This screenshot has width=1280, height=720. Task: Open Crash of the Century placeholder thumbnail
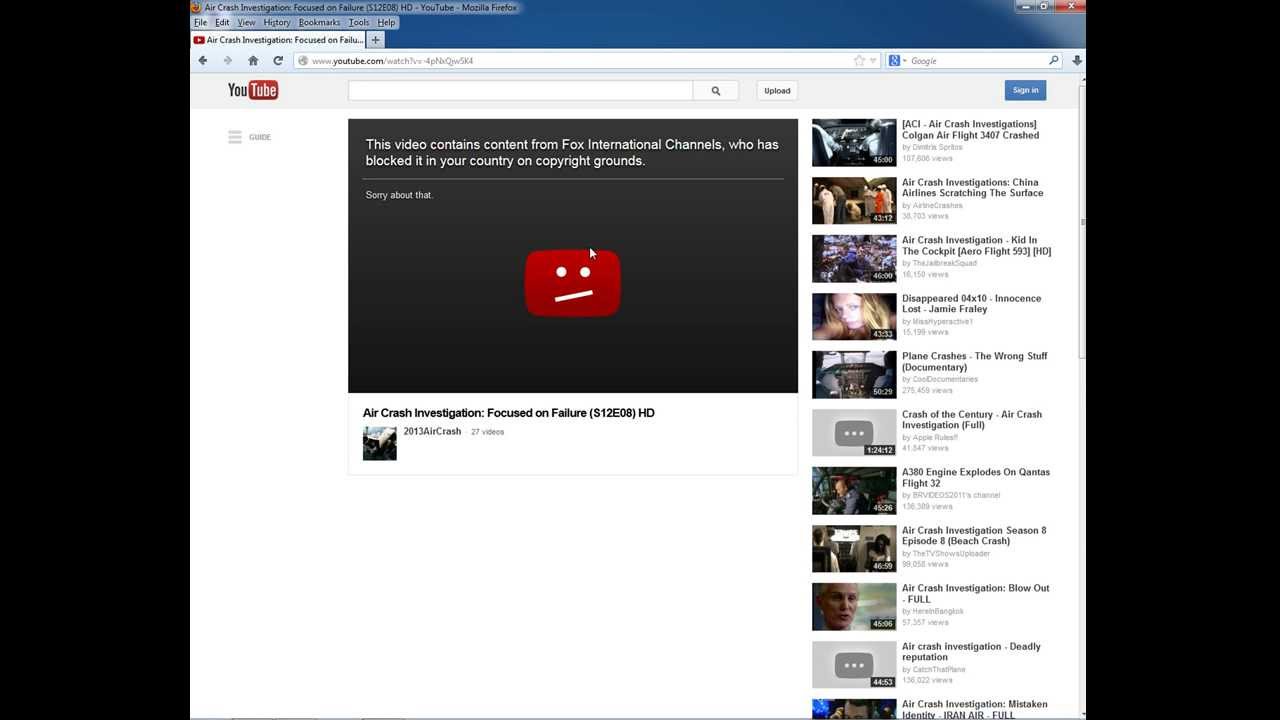coord(854,433)
